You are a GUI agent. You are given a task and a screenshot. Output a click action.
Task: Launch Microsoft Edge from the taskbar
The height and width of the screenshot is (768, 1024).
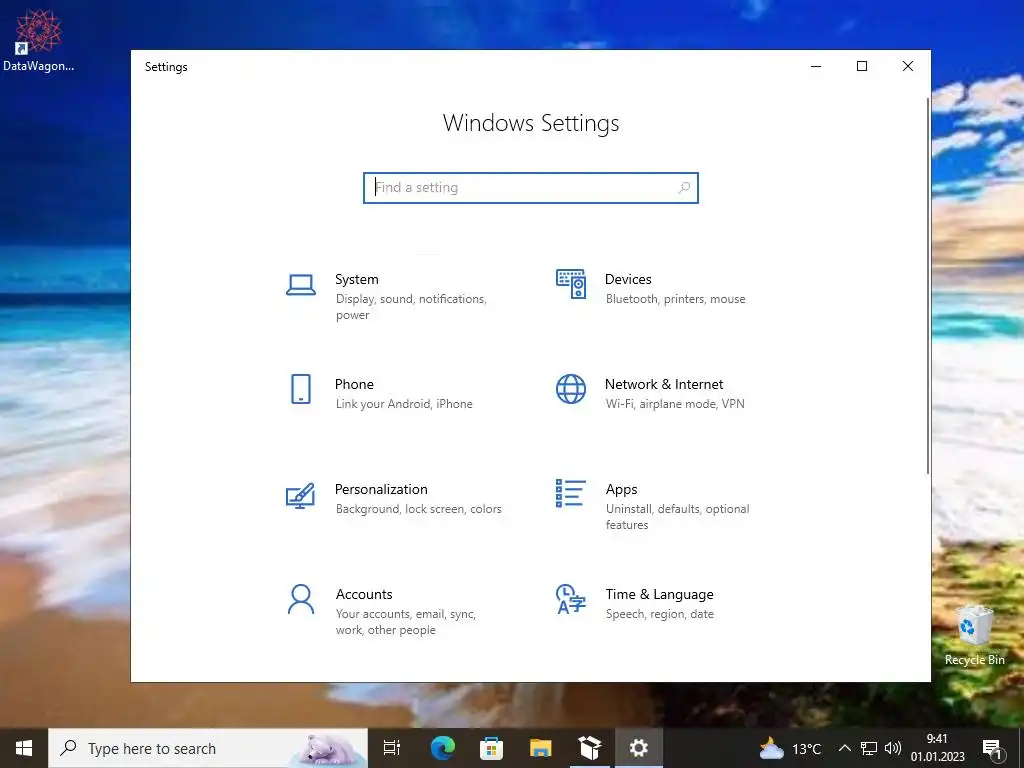443,748
